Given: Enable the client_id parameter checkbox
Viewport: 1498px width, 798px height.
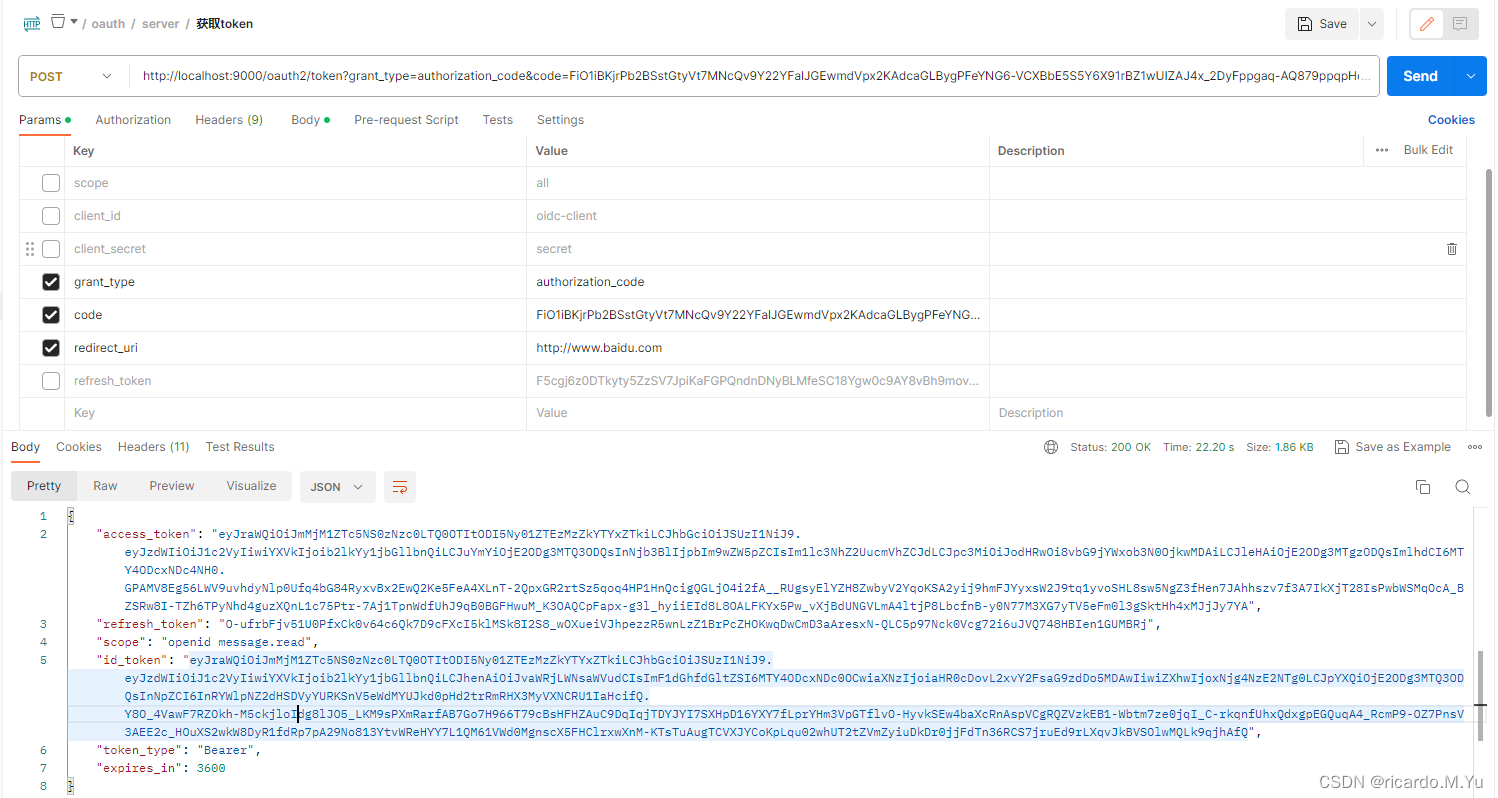Looking at the screenshot, I should pos(50,216).
